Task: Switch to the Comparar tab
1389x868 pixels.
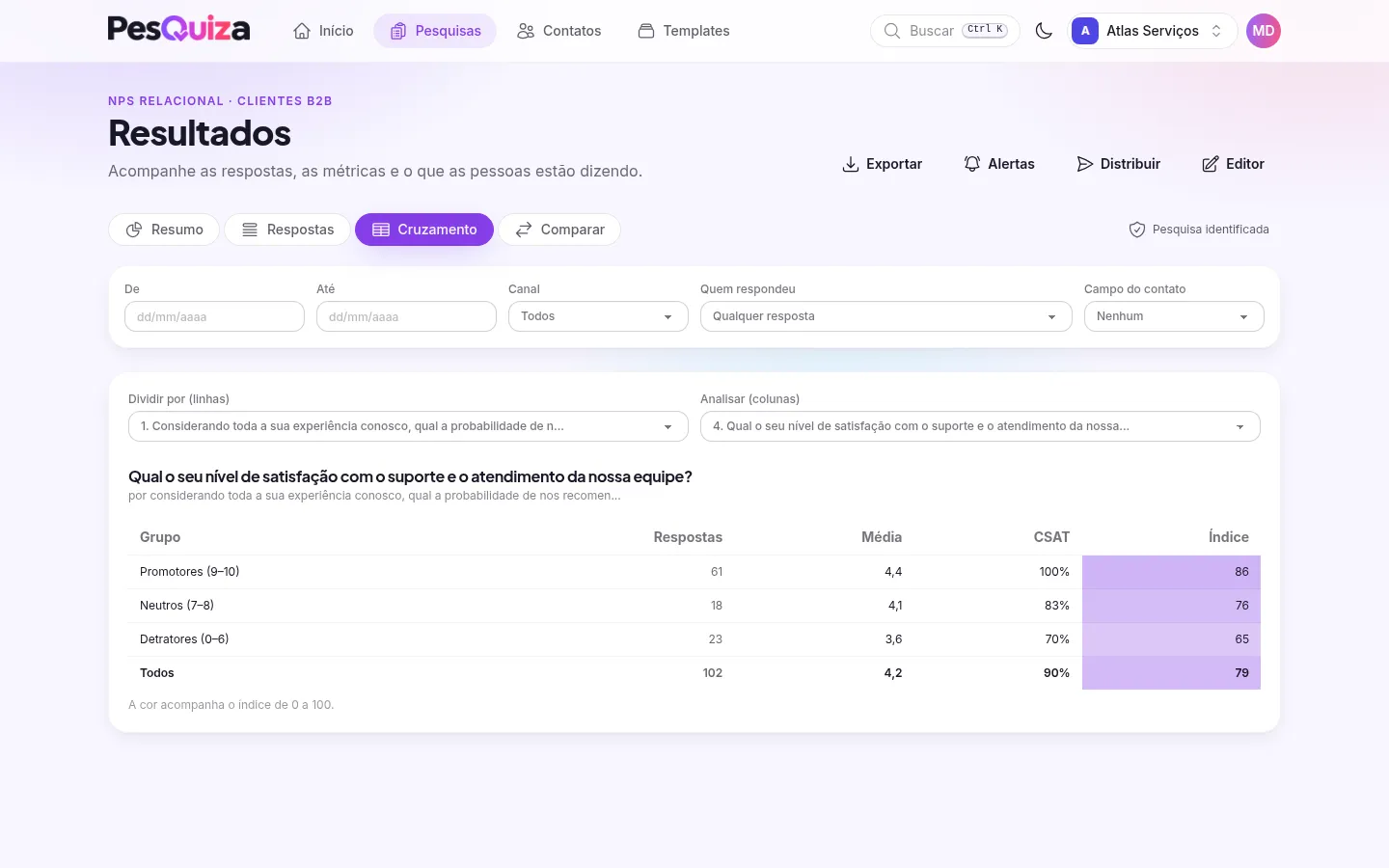Action: pos(559,230)
